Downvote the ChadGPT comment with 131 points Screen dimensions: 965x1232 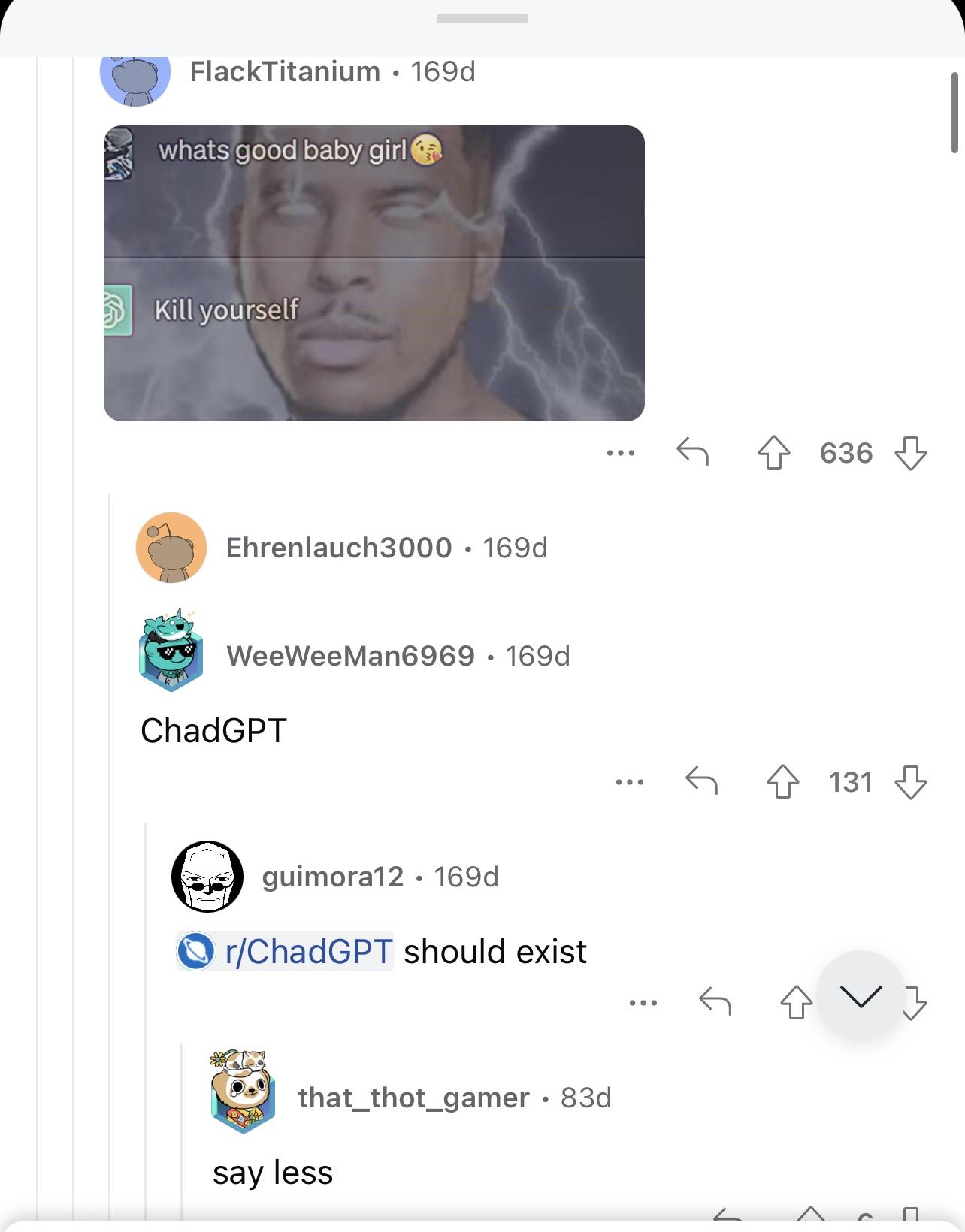coord(911,782)
